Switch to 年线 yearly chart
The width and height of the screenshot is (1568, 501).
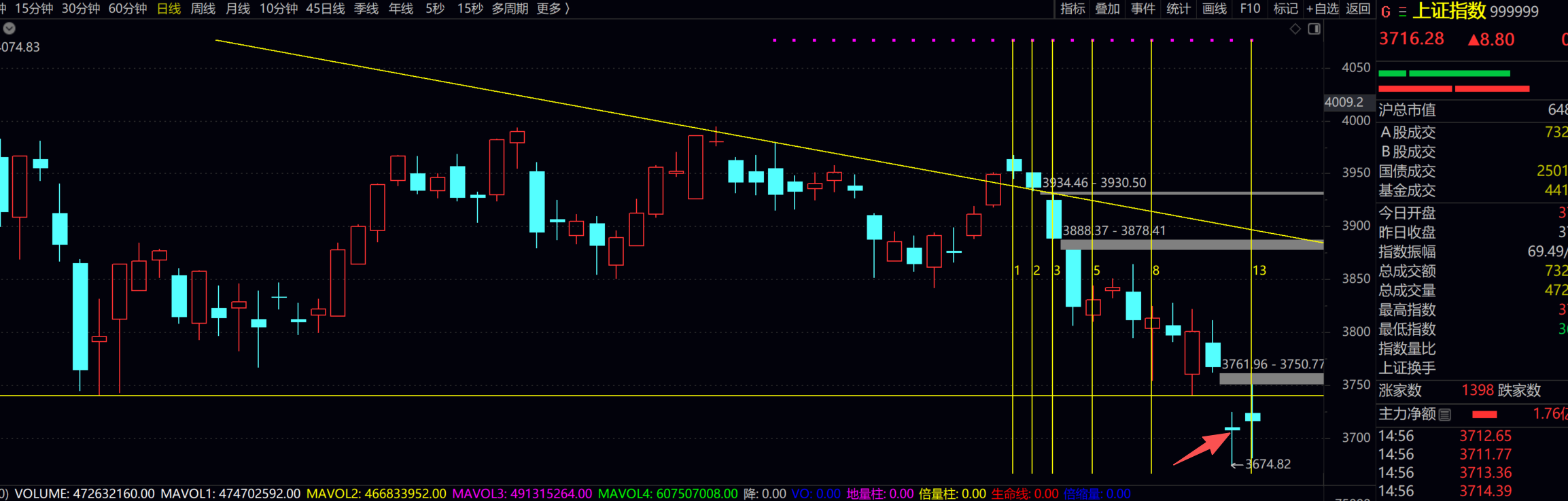click(401, 9)
